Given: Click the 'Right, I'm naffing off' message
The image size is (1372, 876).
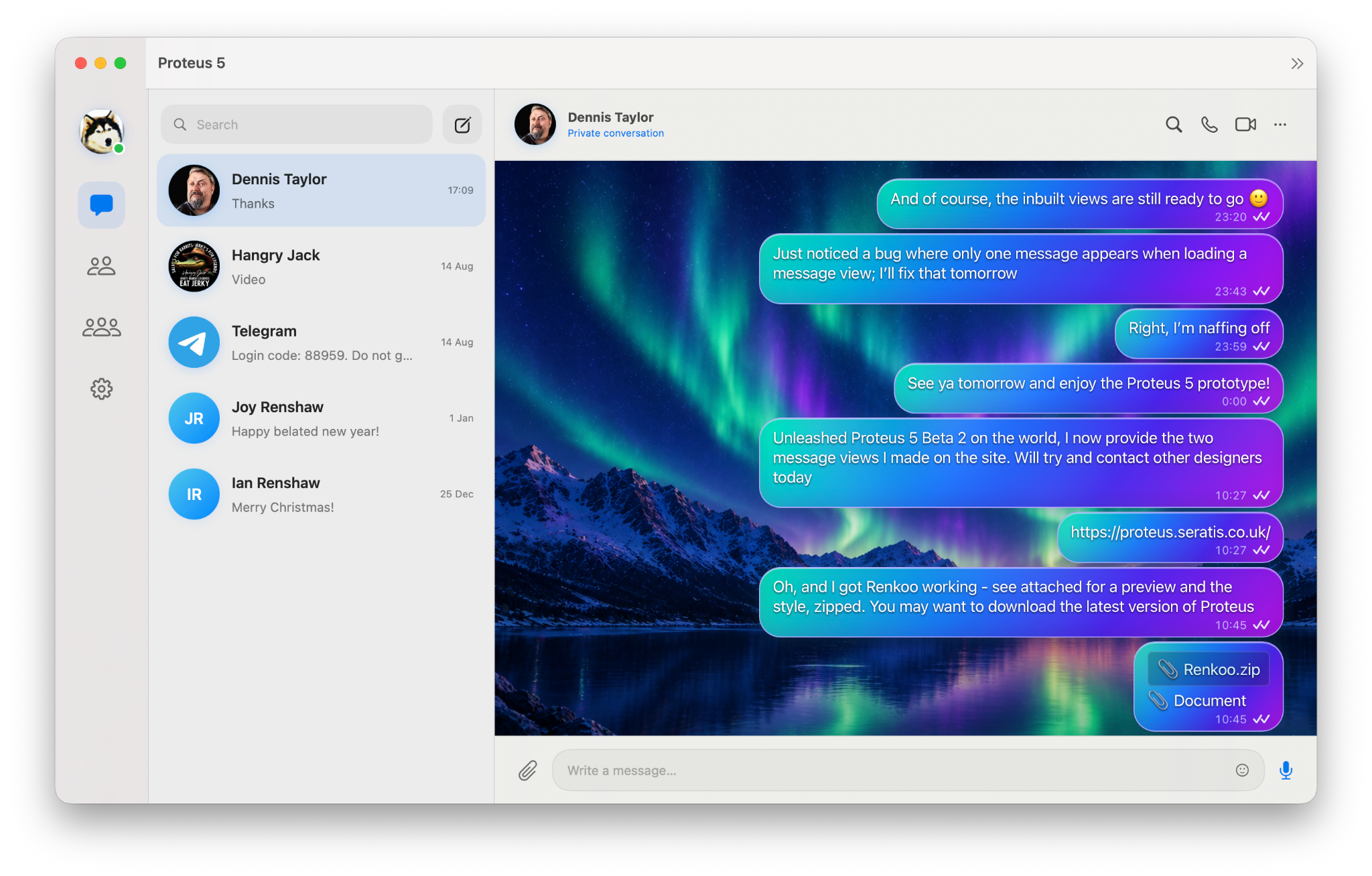Looking at the screenshot, I should (x=1198, y=334).
